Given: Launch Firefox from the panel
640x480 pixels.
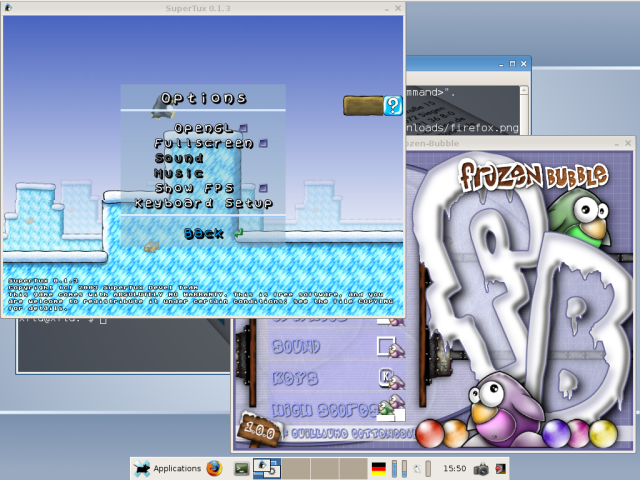Looking at the screenshot, I should tap(214, 468).
